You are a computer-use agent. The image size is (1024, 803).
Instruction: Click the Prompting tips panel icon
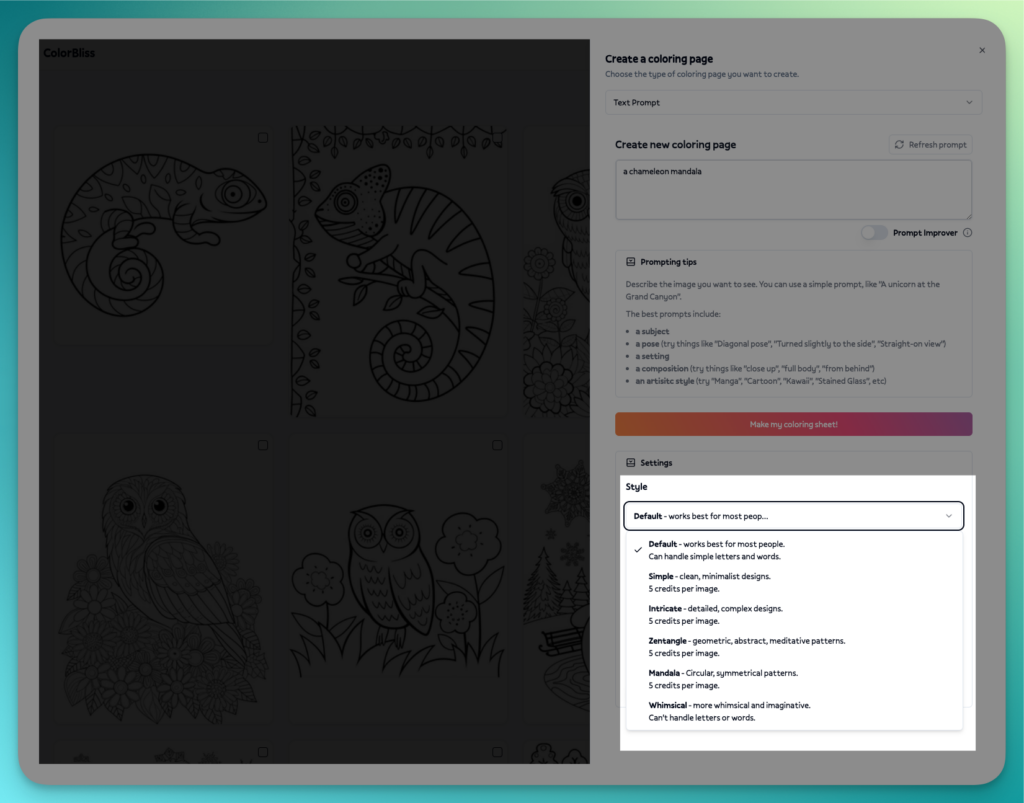click(x=630, y=262)
